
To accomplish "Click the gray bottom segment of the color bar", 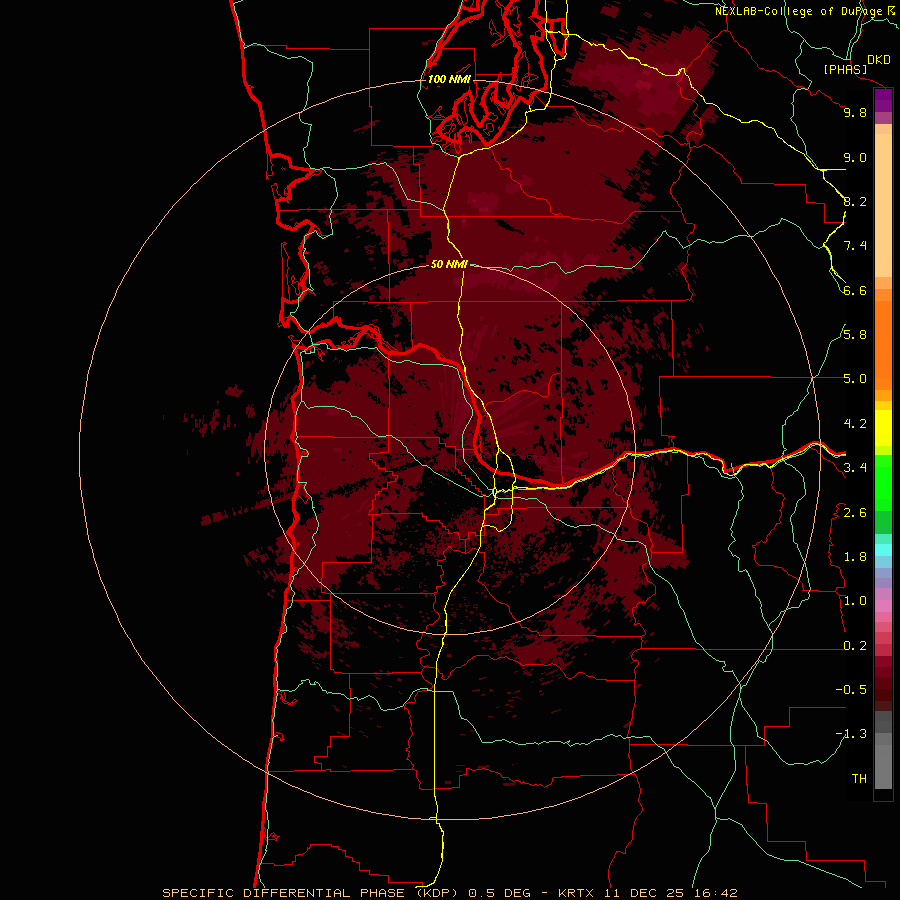I will tap(883, 762).
